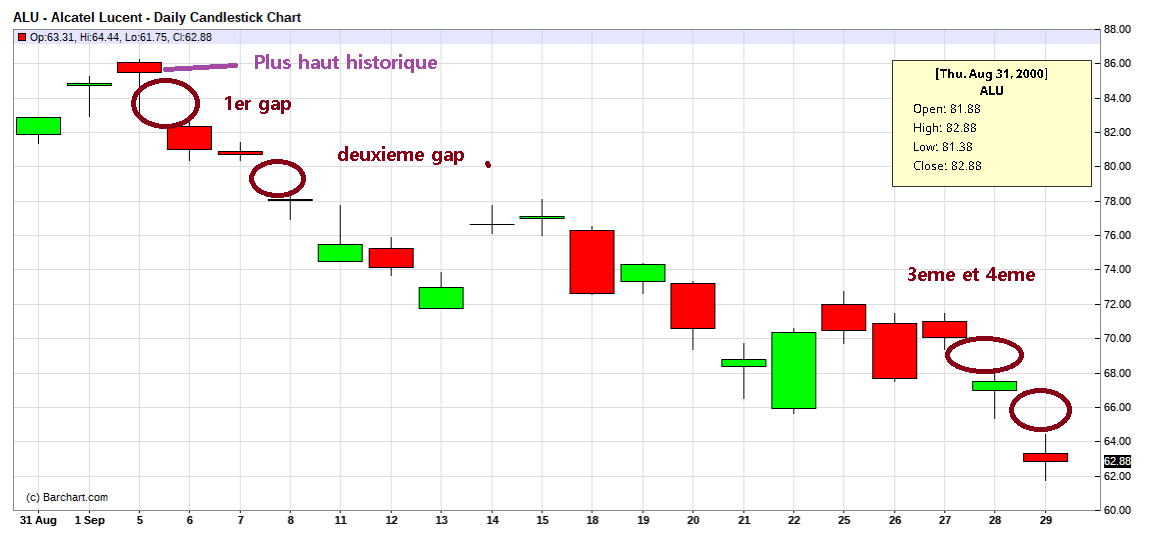This screenshot has width=1152, height=548.
Task: Click the date axis label 14
Action: pyautogui.click(x=492, y=521)
